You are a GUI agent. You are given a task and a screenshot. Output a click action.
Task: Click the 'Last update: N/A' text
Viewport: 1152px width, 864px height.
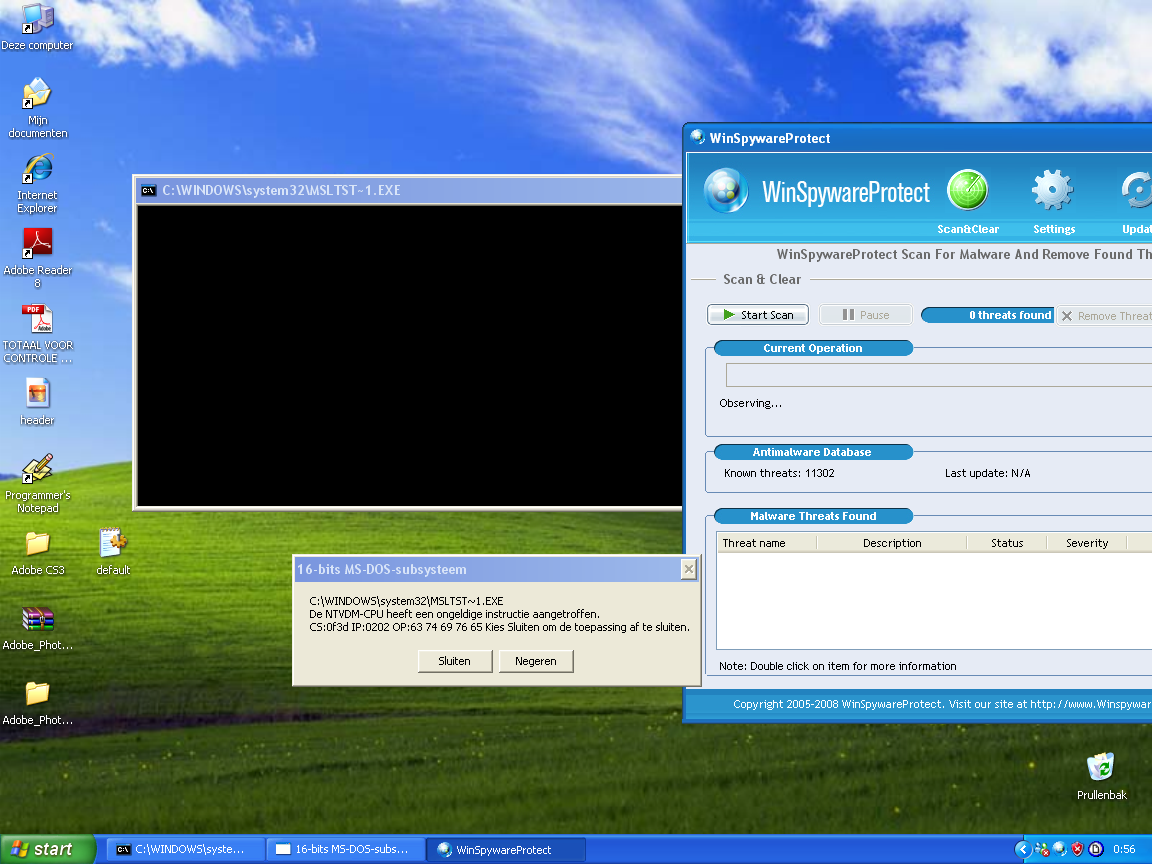tap(987, 473)
